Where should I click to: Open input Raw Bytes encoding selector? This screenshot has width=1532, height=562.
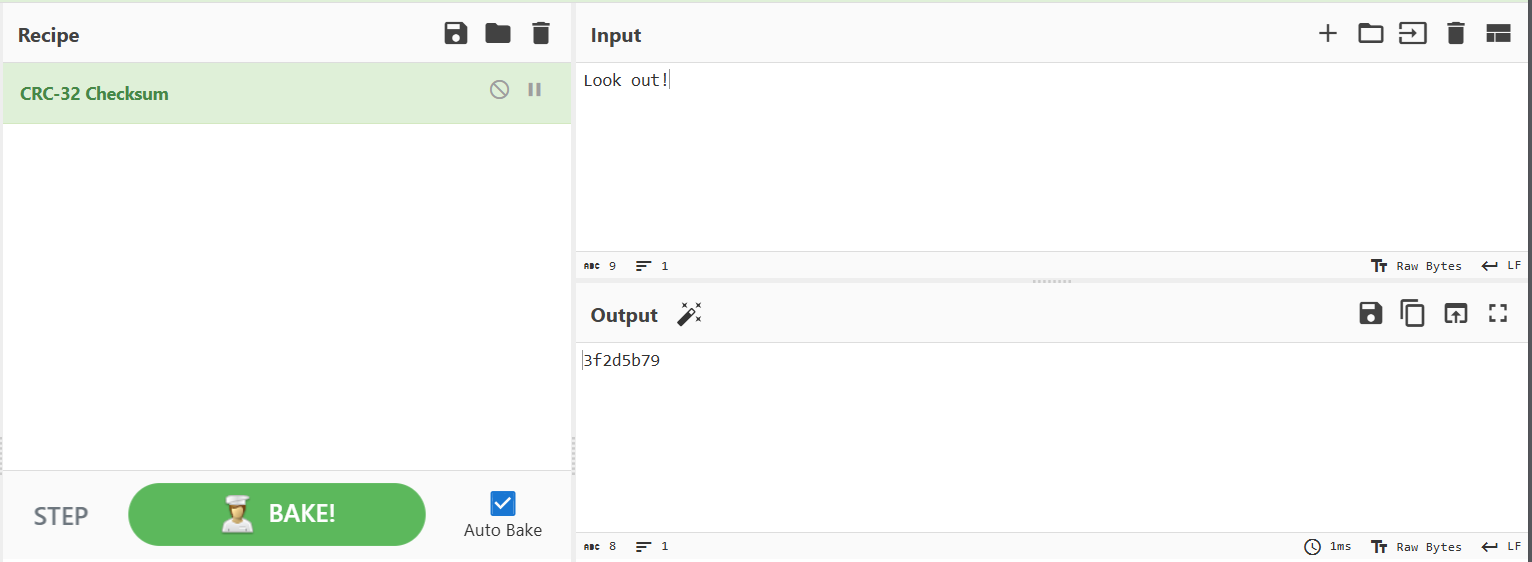tap(1416, 266)
